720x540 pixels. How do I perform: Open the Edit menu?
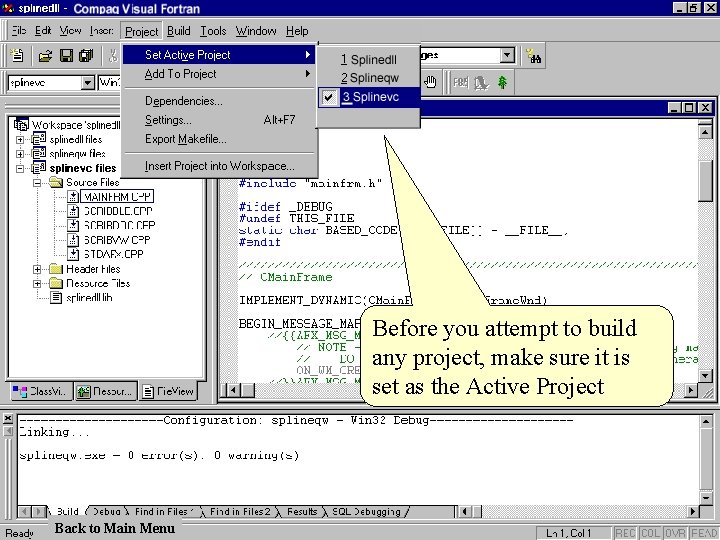coord(43,31)
